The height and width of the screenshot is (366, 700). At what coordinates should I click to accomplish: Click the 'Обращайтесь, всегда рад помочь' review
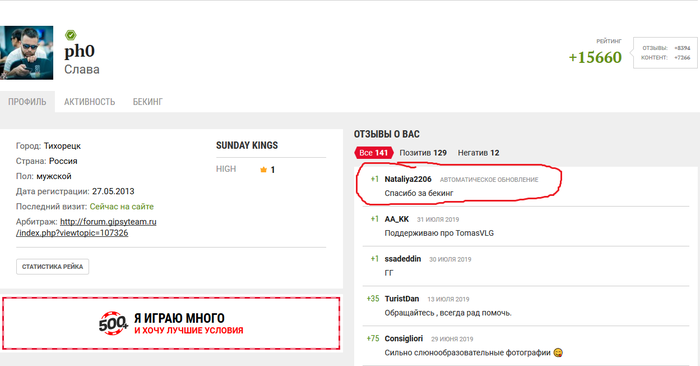448,313
